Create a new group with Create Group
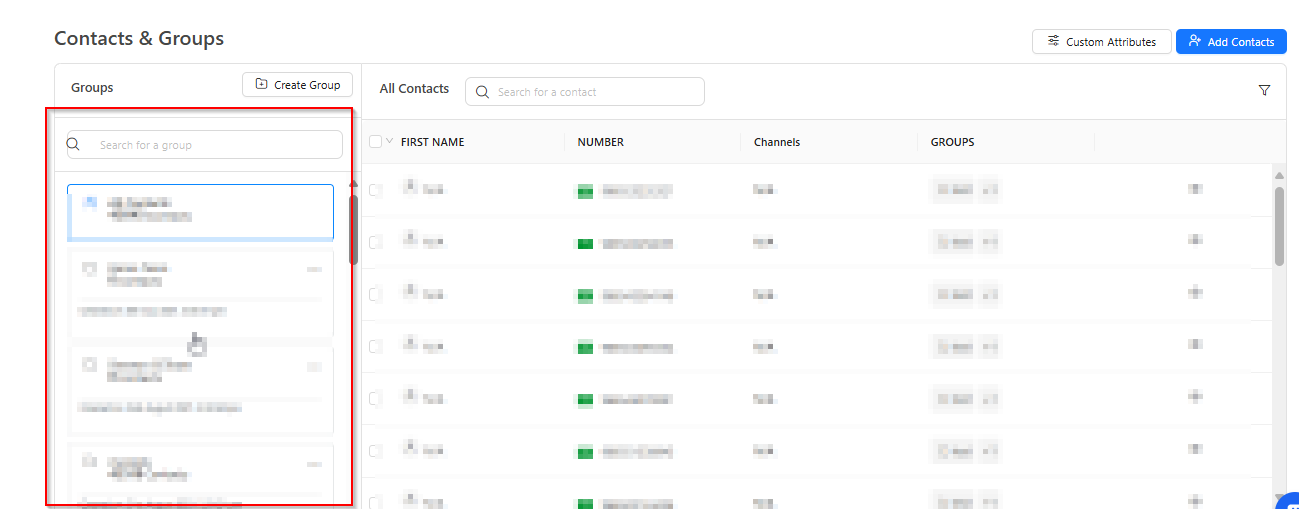 tap(297, 85)
